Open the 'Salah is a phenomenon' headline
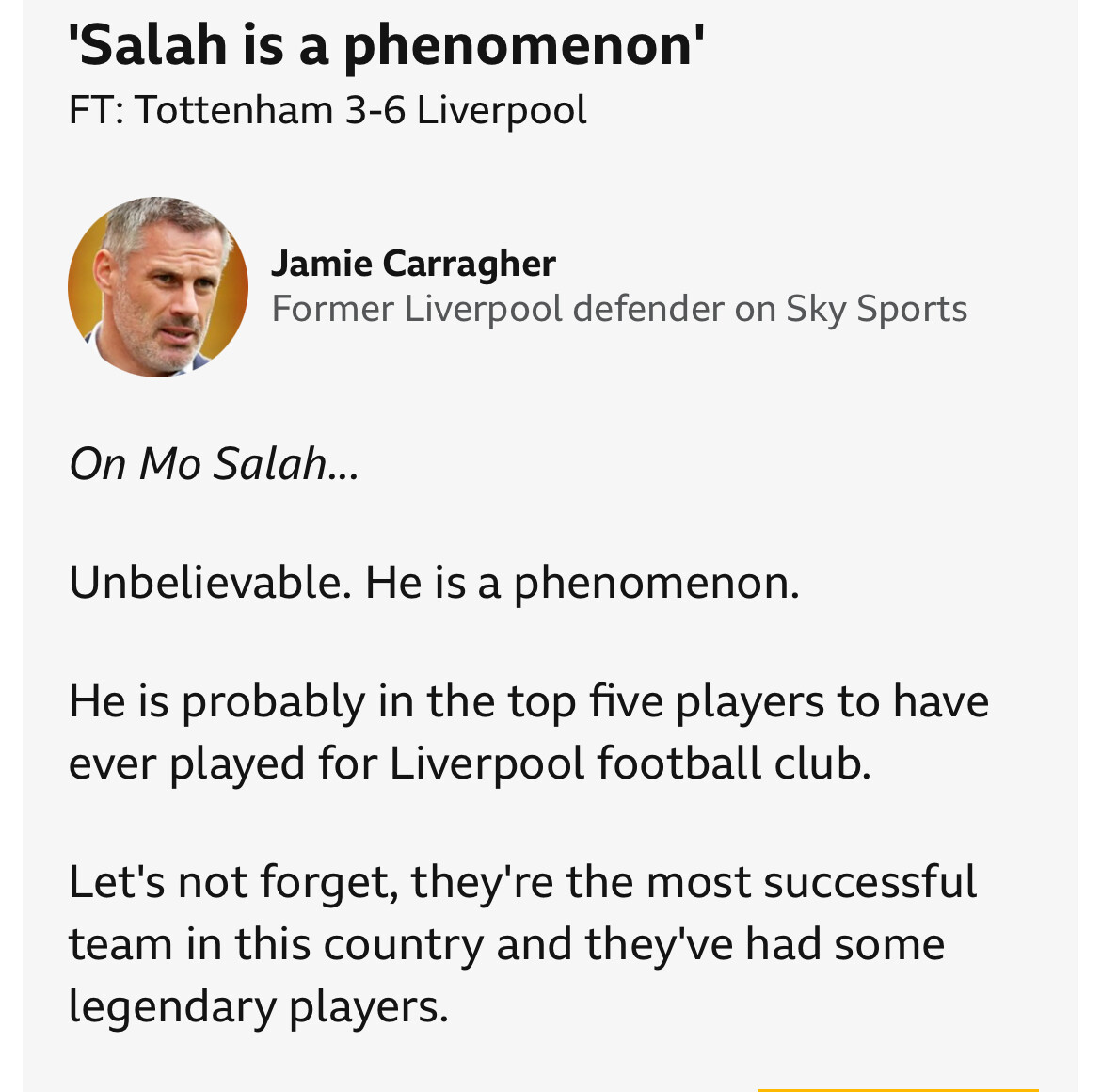The height and width of the screenshot is (1092, 1101). pos(386,45)
